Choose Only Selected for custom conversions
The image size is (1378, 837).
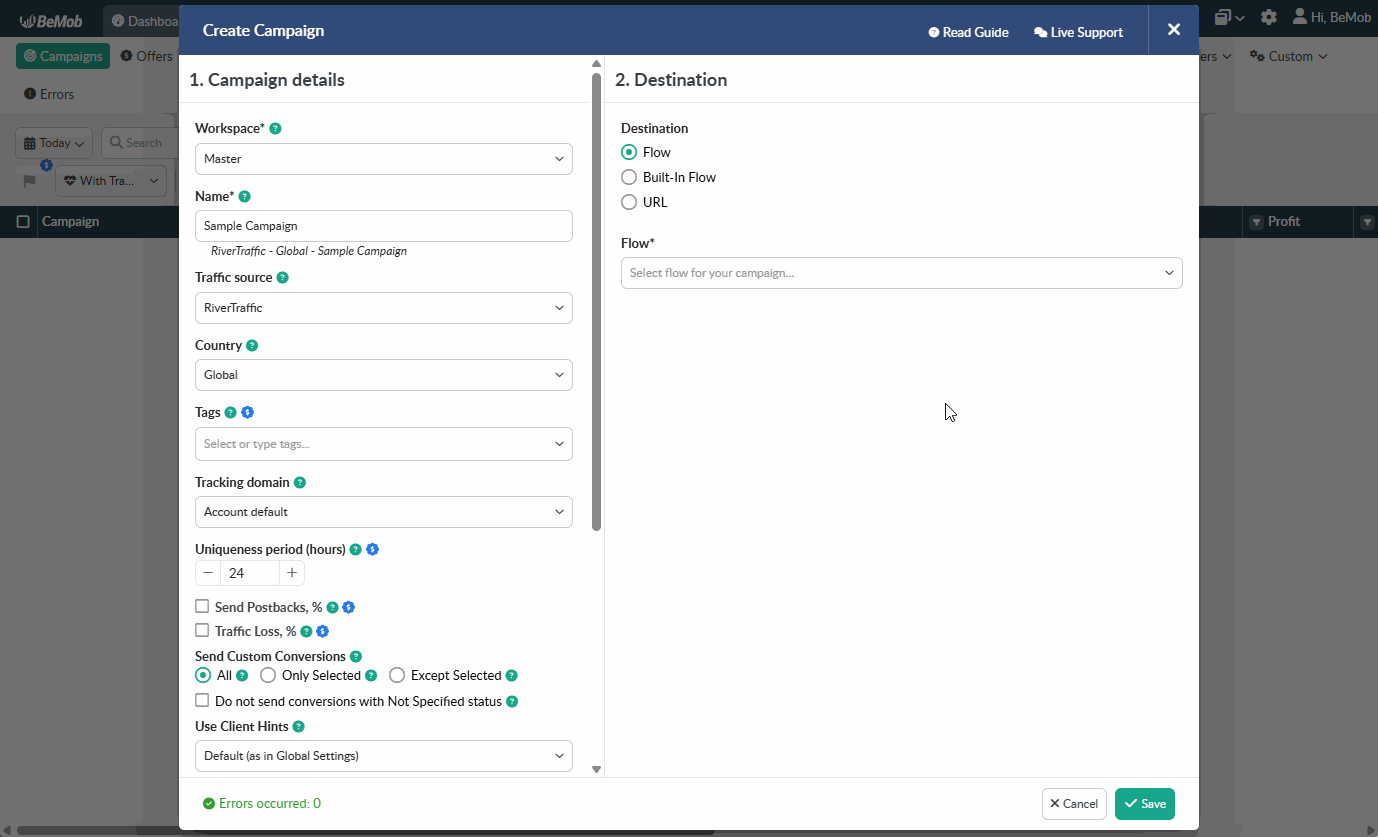pyautogui.click(x=267, y=675)
